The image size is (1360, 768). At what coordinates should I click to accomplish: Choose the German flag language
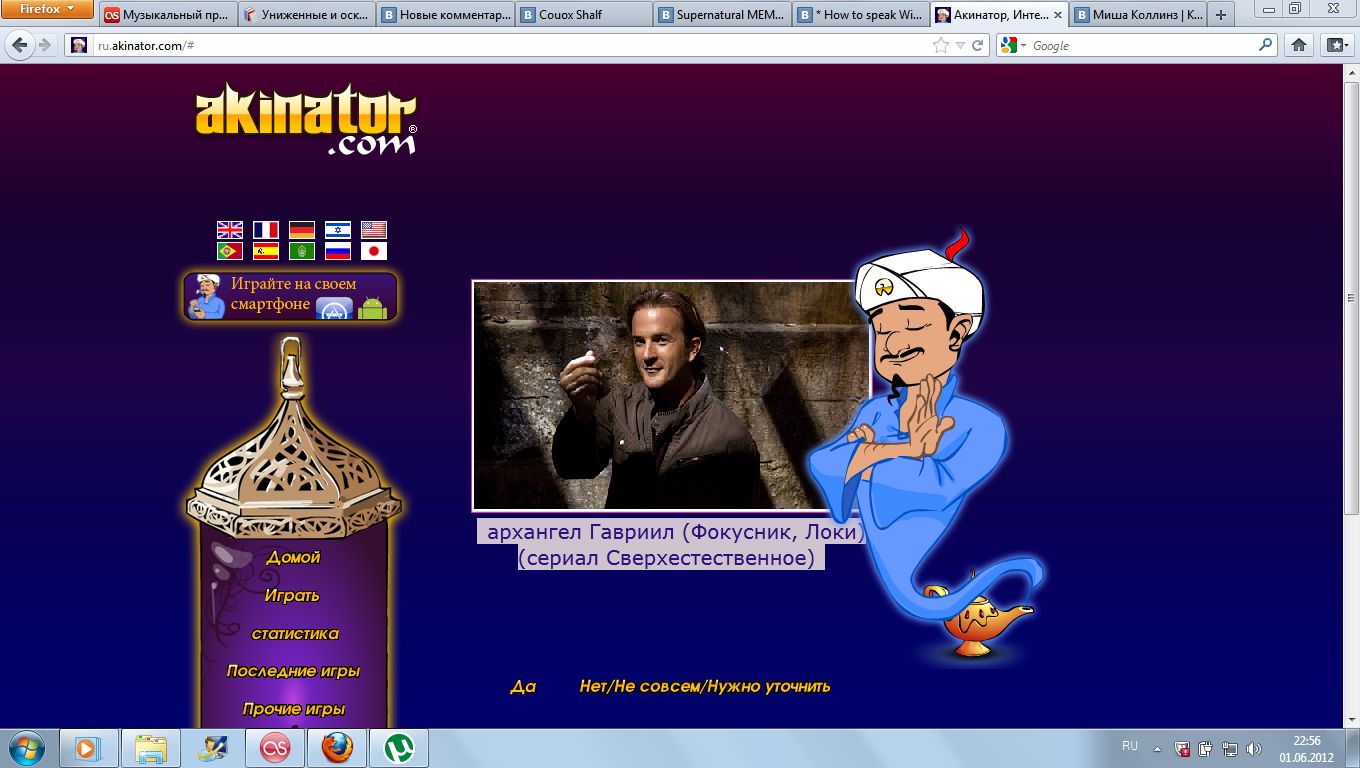coord(302,230)
